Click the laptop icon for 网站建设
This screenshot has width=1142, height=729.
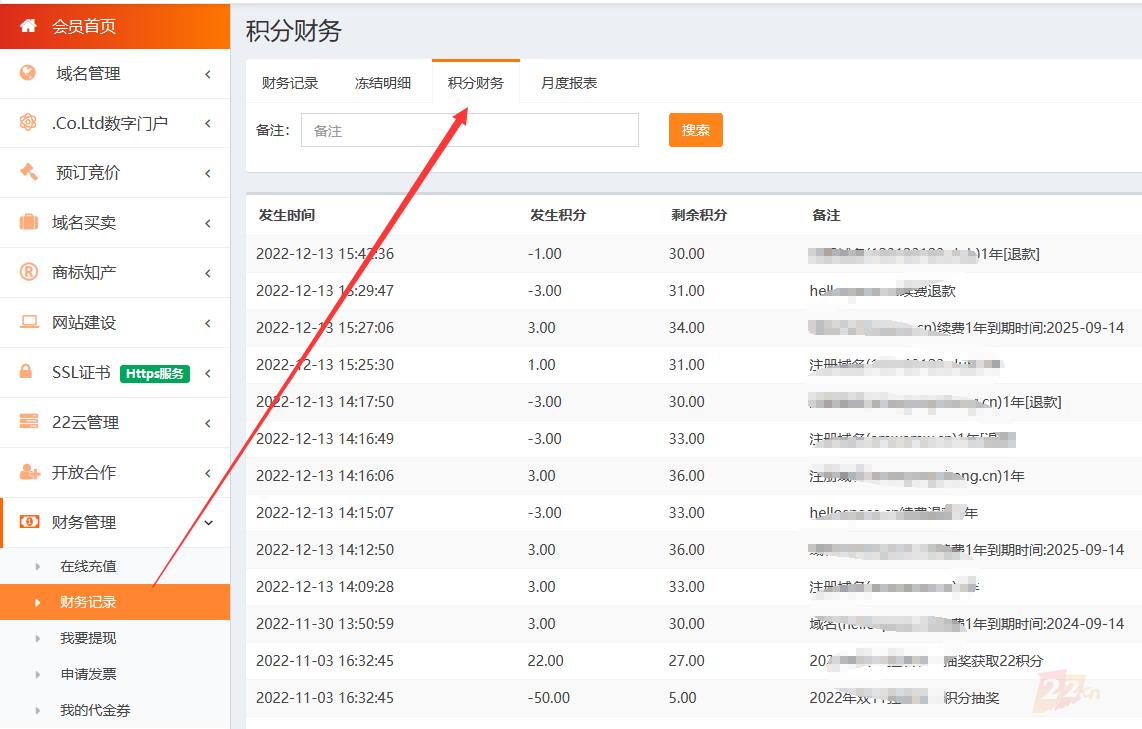[x=29, y=322]
